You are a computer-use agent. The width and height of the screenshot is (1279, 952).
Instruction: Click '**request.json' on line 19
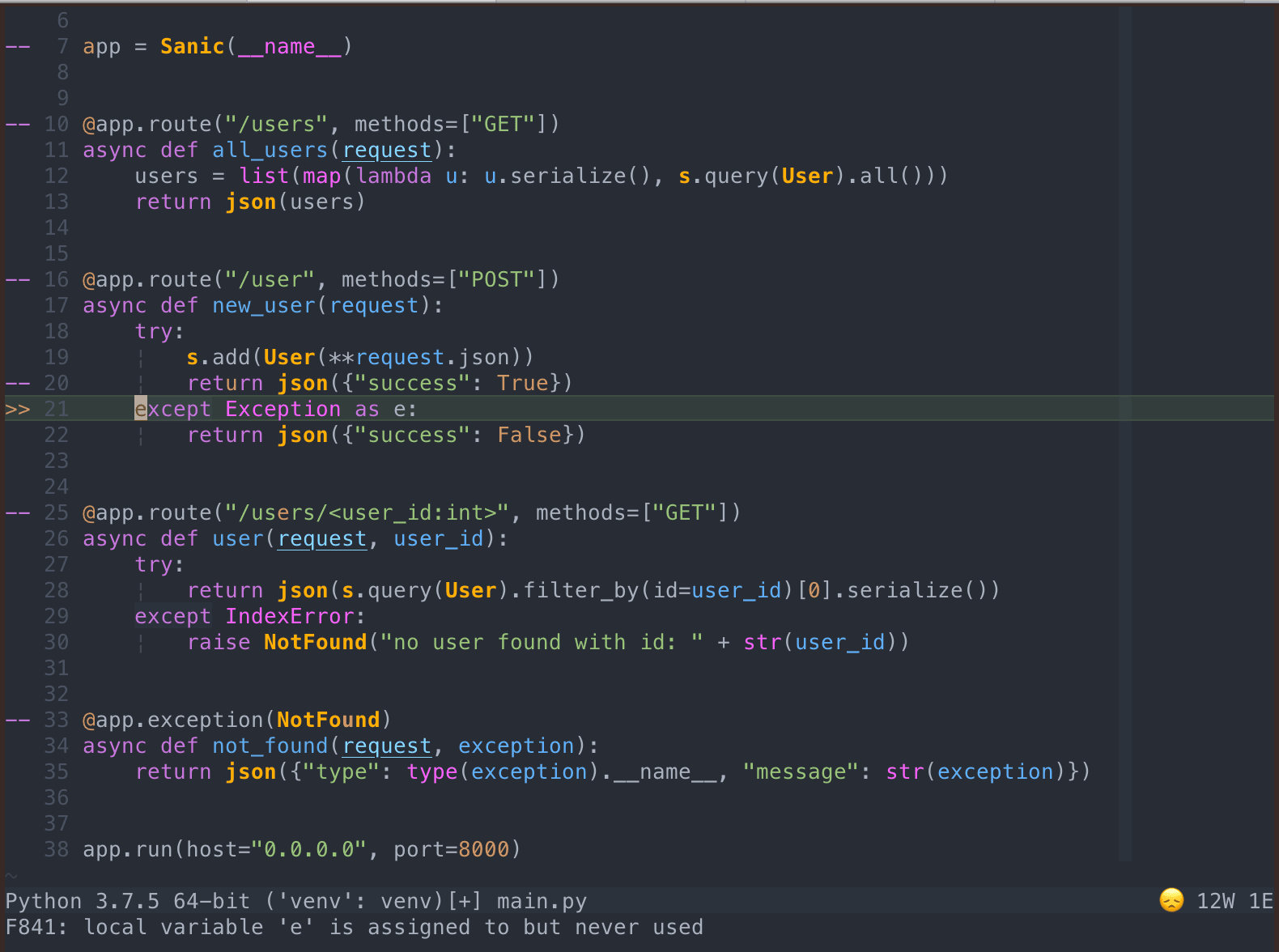[x=419, y=357]
